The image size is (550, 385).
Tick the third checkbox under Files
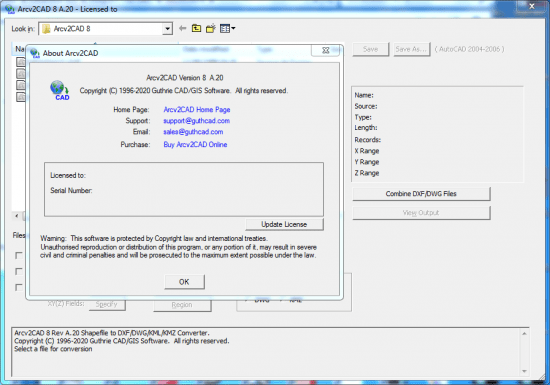coord(19,288)
